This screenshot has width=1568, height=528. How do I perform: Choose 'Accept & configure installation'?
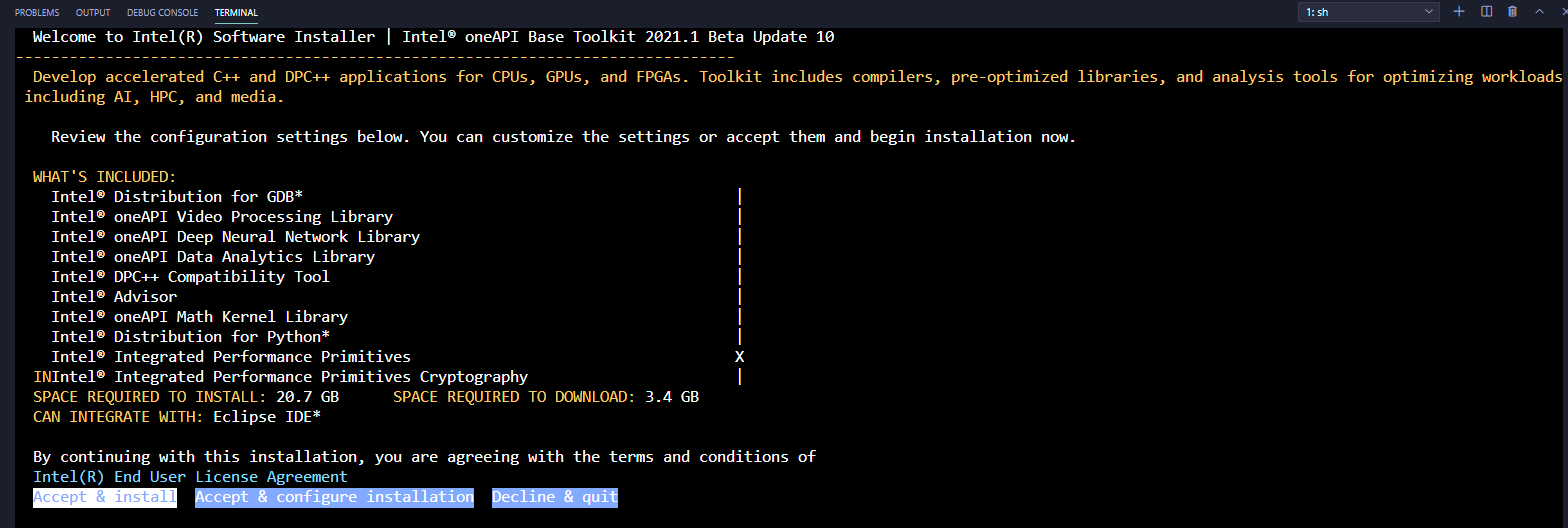point(334,497)
